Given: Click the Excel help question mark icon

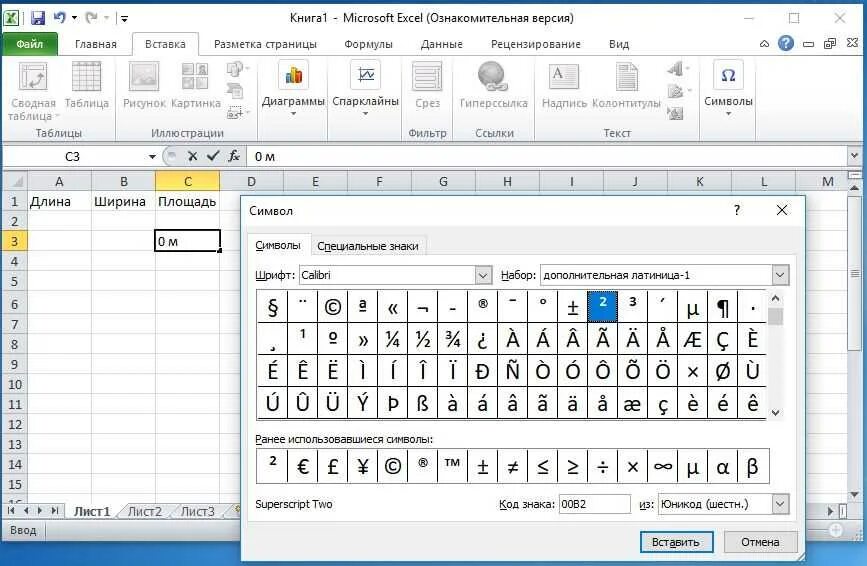Looking at the screenshot, I should click(785, 43).
